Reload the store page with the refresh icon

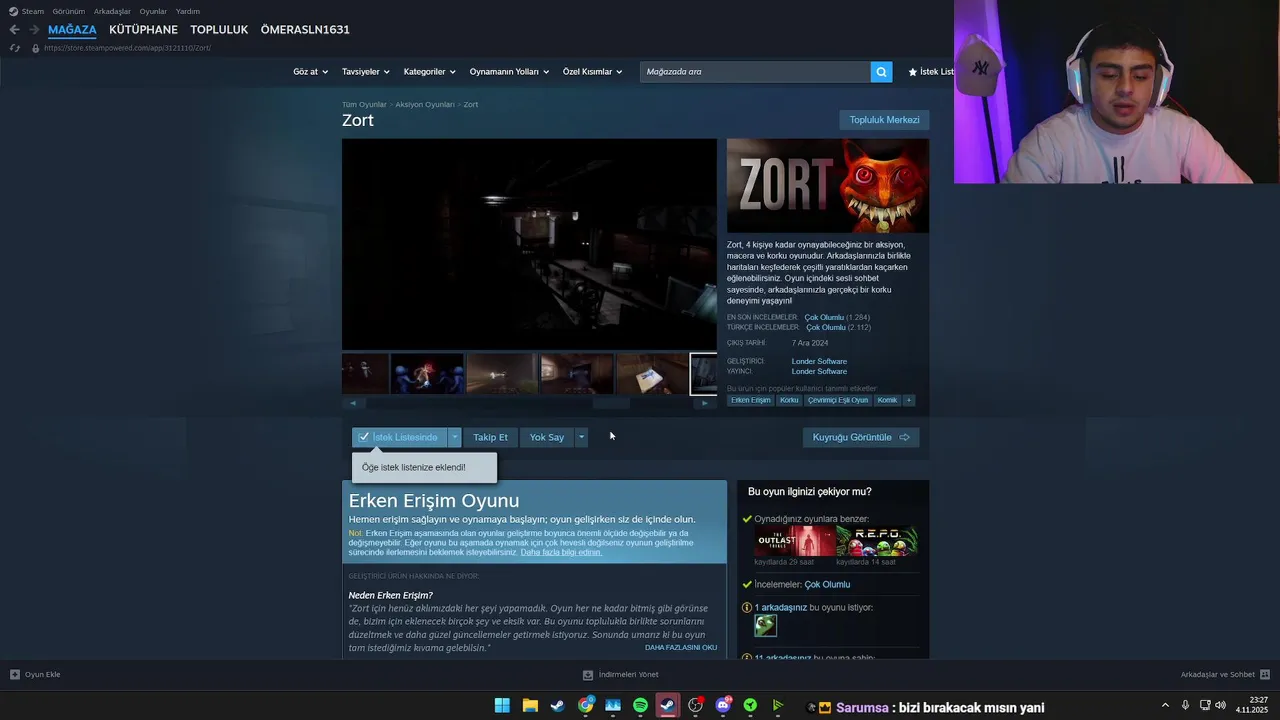[14, 48]
